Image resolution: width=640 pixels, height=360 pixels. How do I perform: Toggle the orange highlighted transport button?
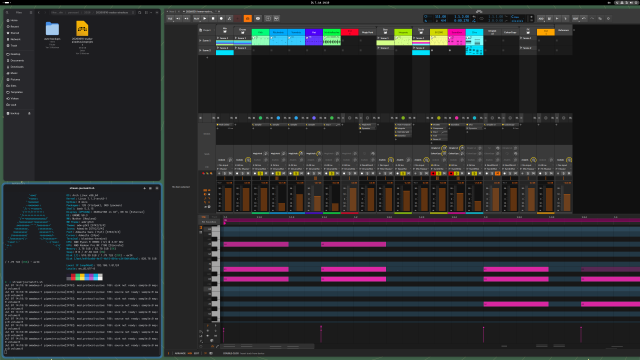point(247,18)
